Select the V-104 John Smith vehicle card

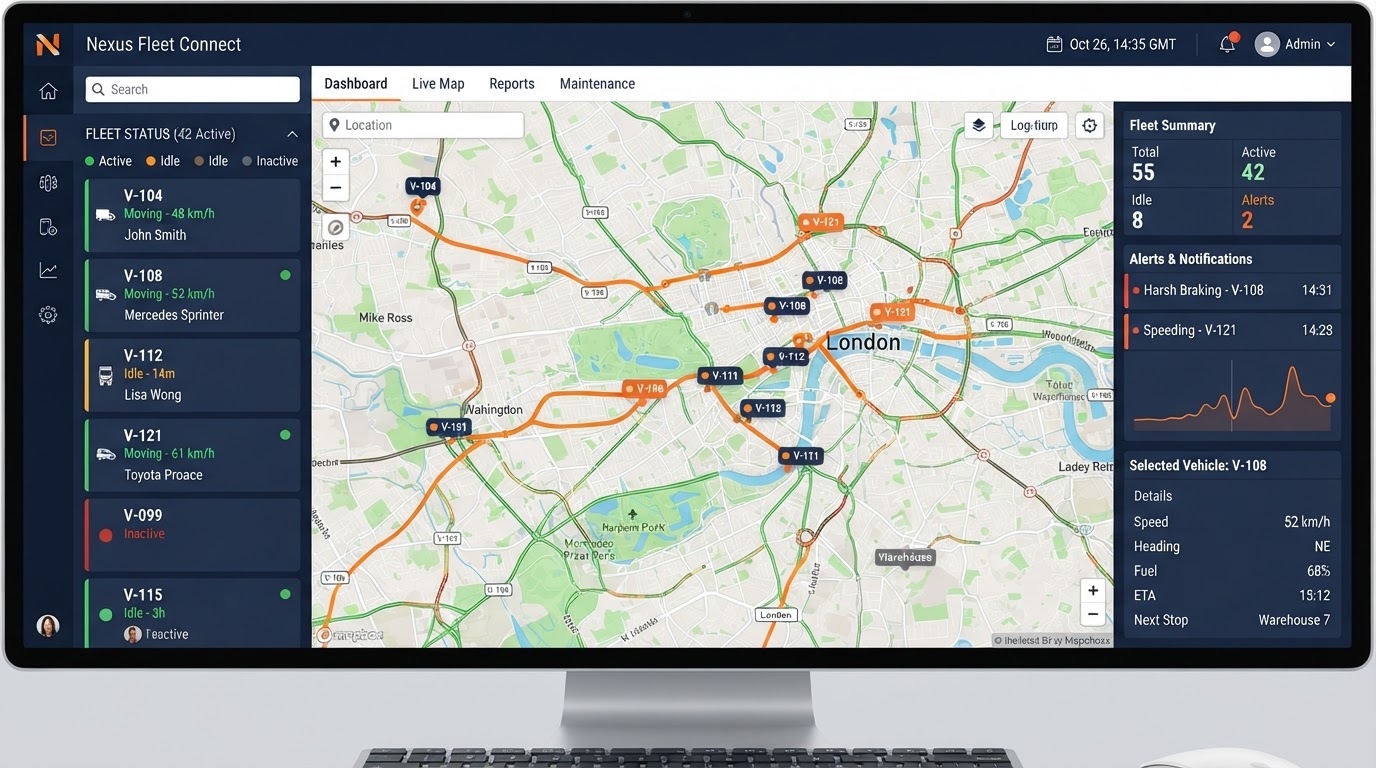[x=192, y=215]
